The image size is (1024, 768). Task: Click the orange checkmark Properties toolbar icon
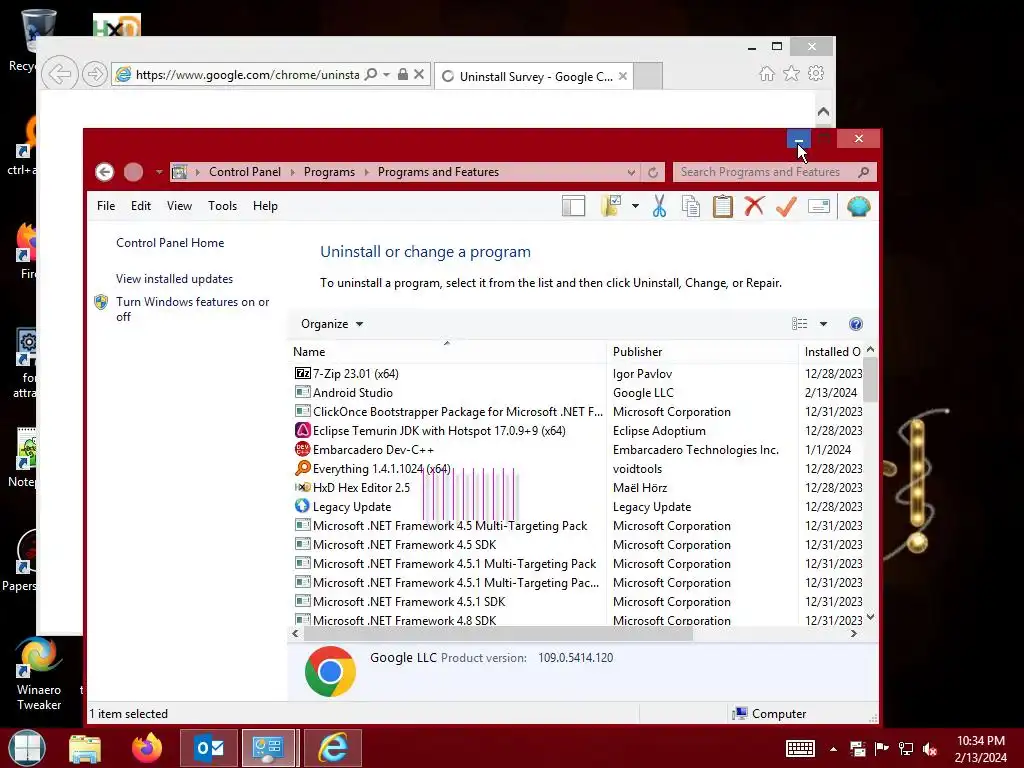tap(786, 206)
